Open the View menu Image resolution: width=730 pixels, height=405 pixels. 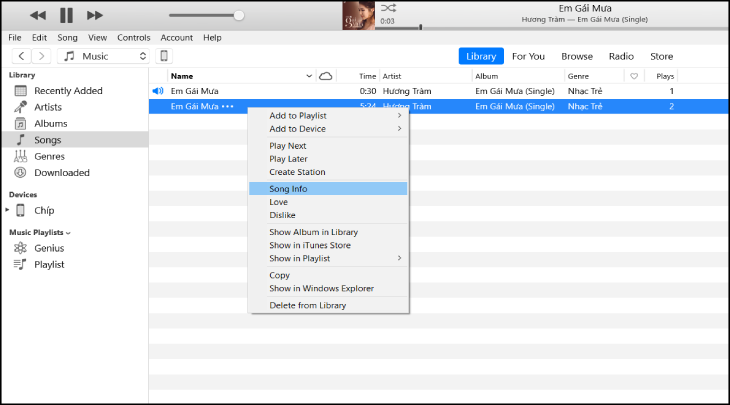pos(97,38)
